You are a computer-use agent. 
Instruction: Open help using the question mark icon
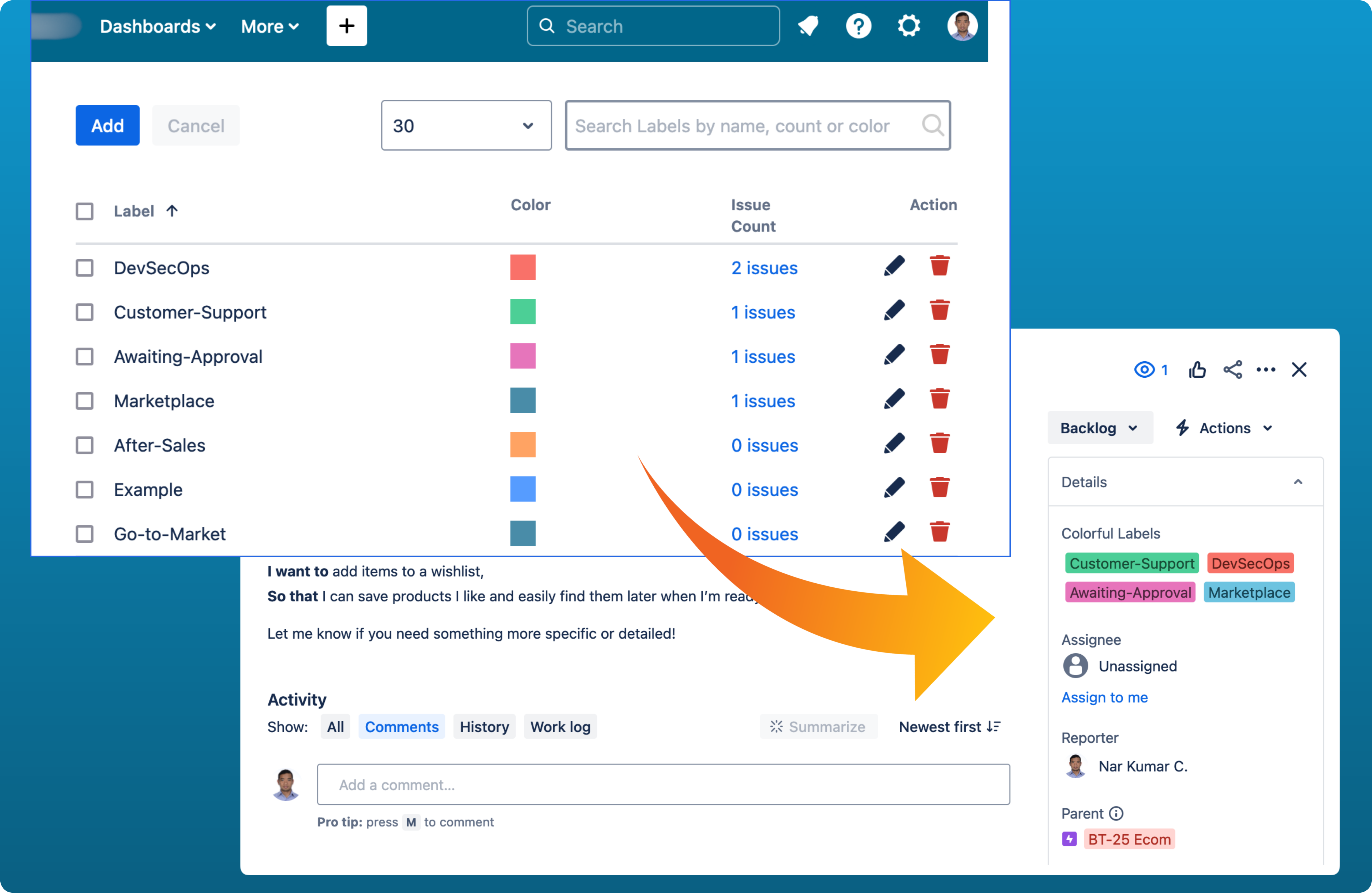point(858,25)
